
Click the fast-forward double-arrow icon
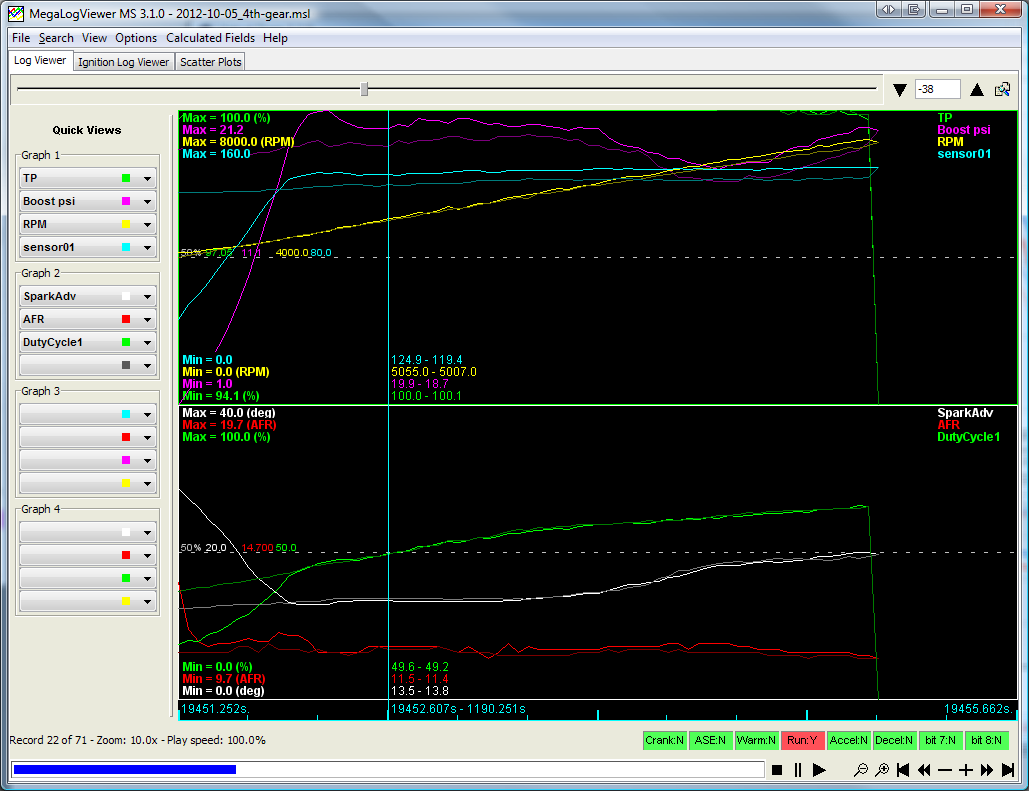(987, 769)
